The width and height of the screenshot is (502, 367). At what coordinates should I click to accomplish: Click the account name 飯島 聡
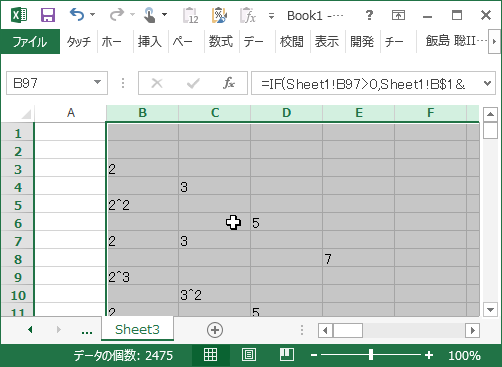tap(455, 41)
